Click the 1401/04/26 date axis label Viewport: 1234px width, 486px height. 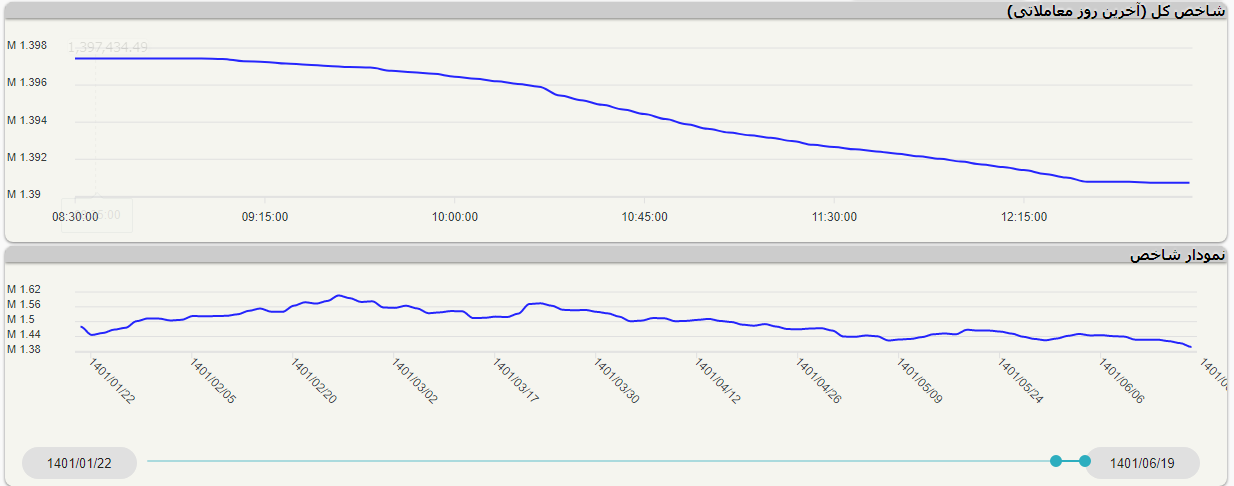[x=819, y=381]
